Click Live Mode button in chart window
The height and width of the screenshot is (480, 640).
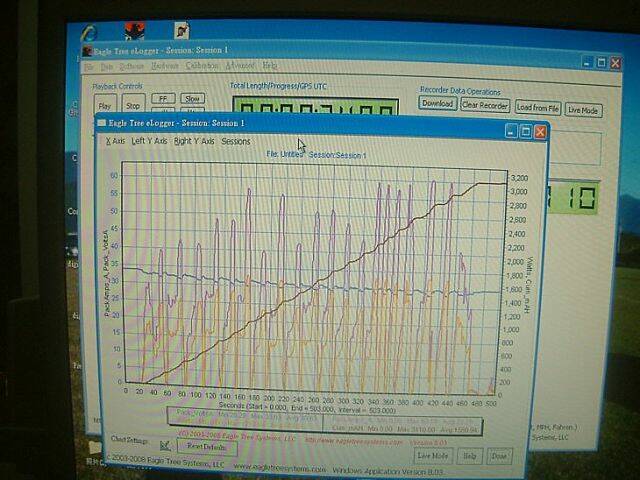click(x=433, y=455)
